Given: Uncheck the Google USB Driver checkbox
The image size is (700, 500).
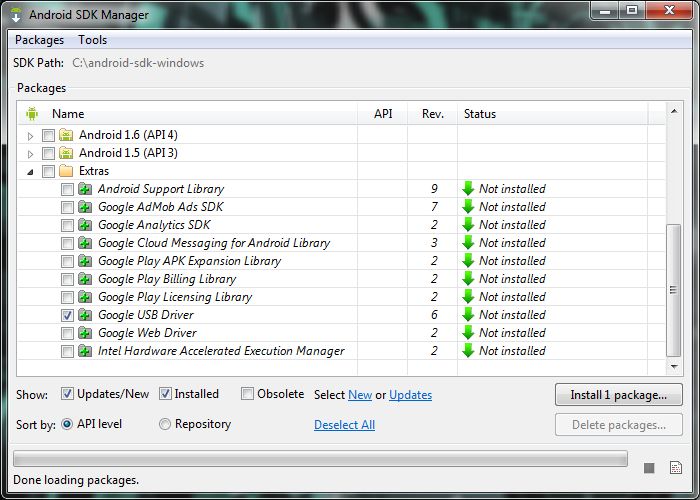Looking at the screenshot, I should (x=67, y=316).
